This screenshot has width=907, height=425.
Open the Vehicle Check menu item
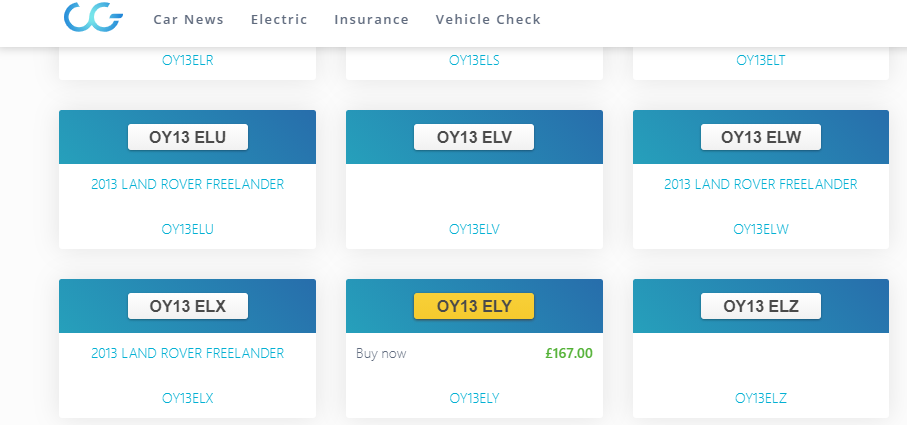coord(488,19)
